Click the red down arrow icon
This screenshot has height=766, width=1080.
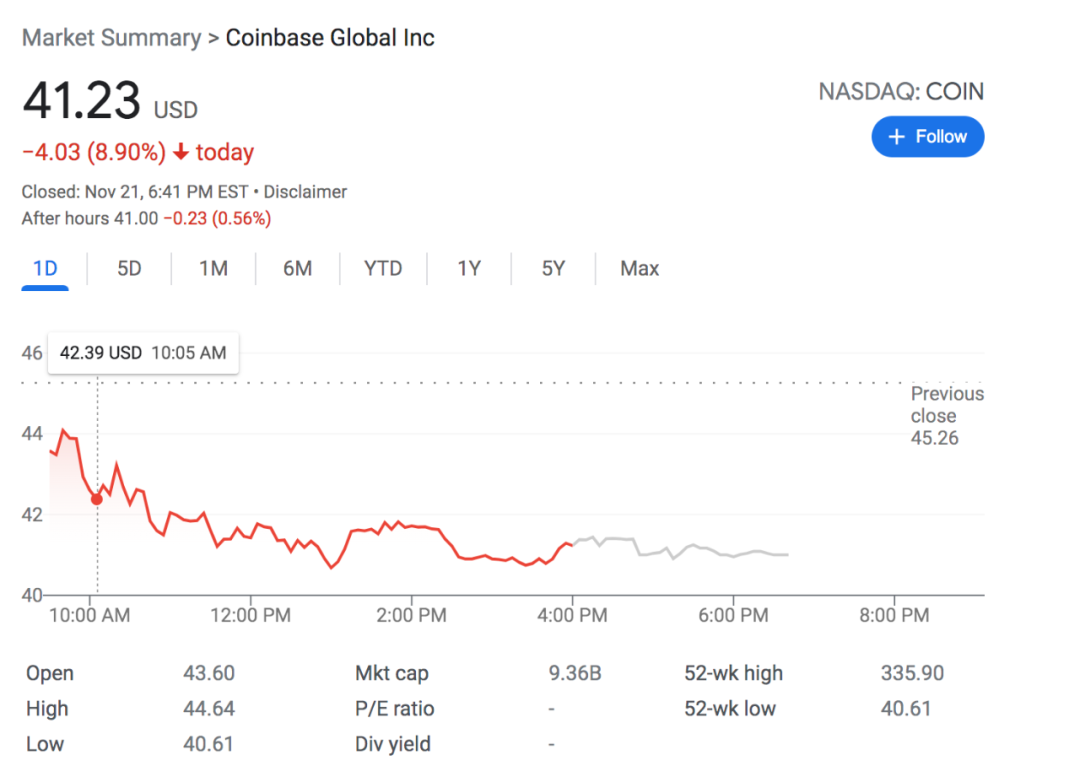181,152
